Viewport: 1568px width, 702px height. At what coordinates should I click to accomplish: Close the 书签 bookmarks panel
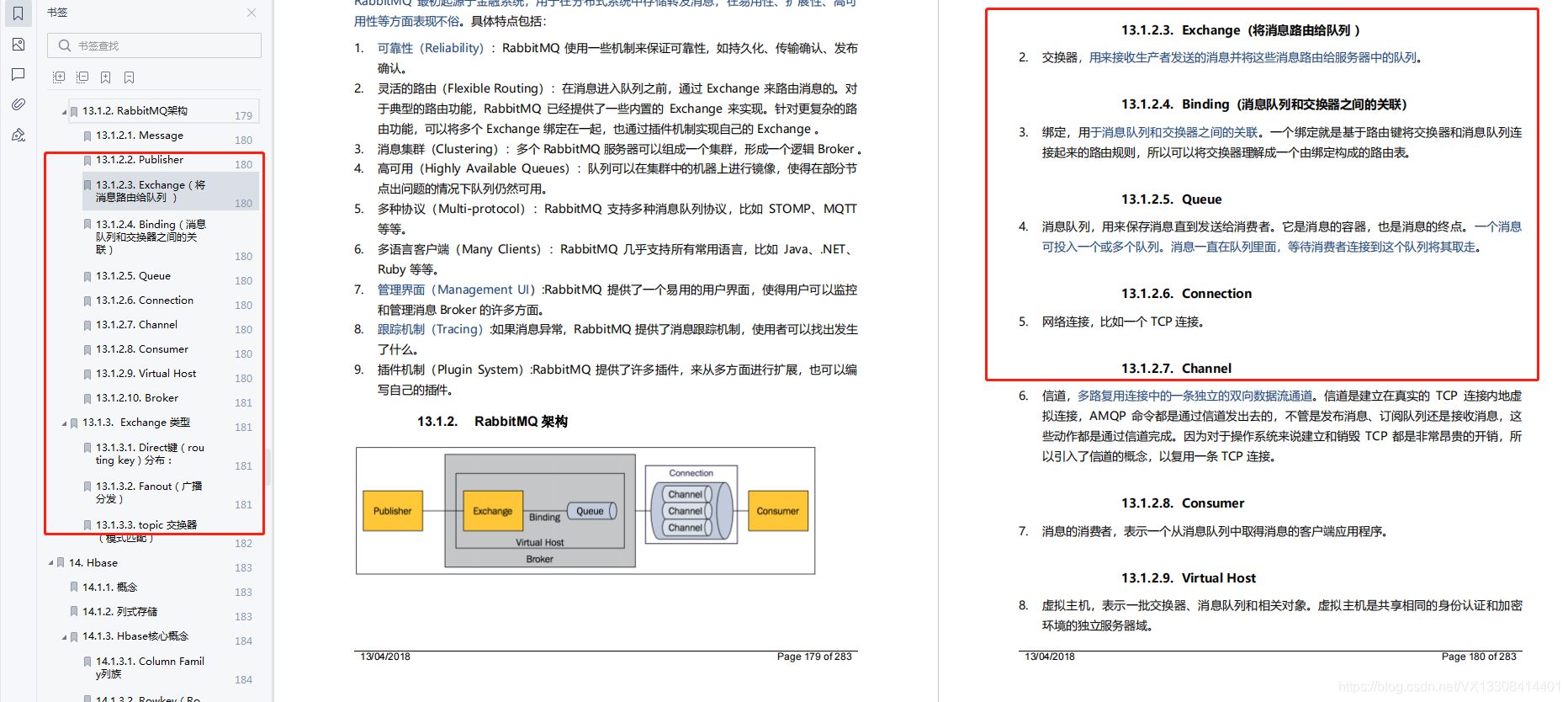[x=252, y=13]
